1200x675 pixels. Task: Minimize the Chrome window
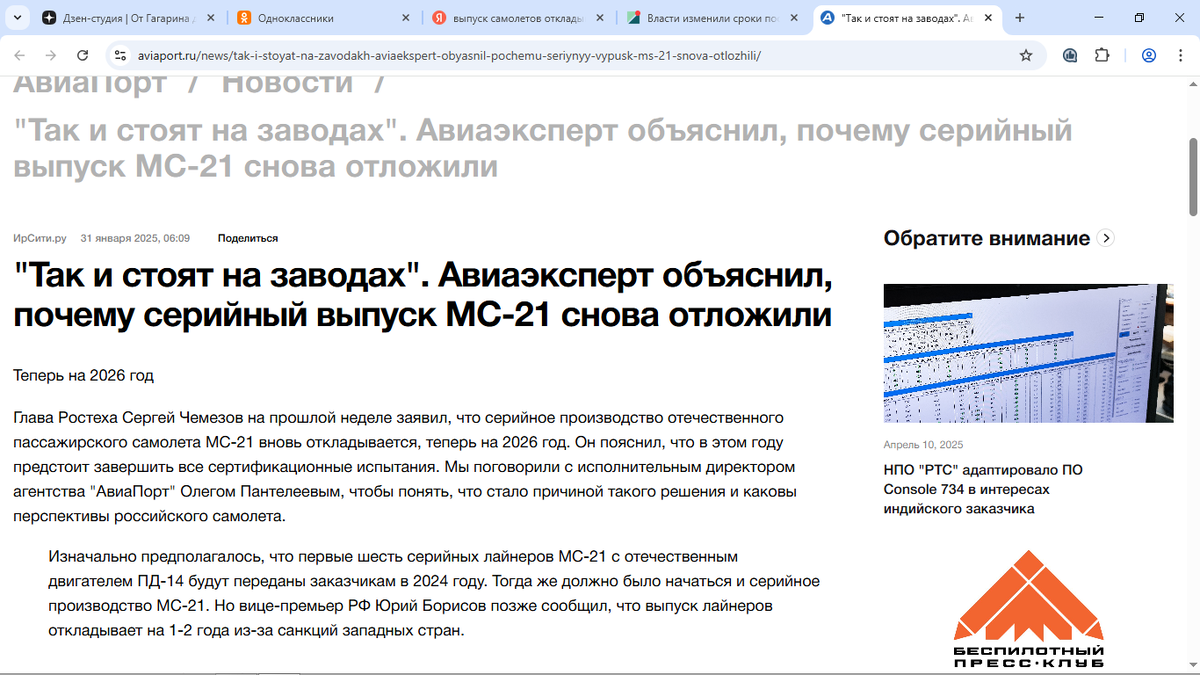point(1097,18)
